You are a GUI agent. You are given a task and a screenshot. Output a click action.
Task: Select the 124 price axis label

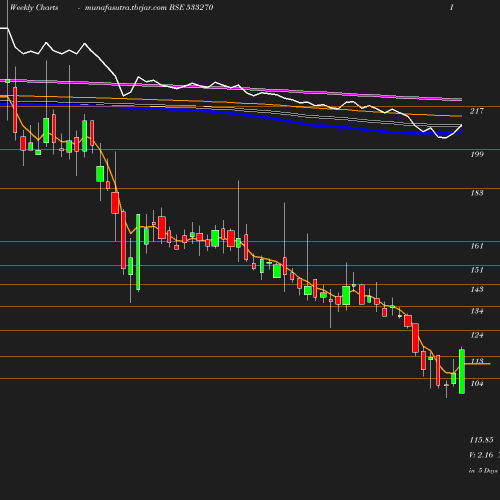[x=477, y=335]
